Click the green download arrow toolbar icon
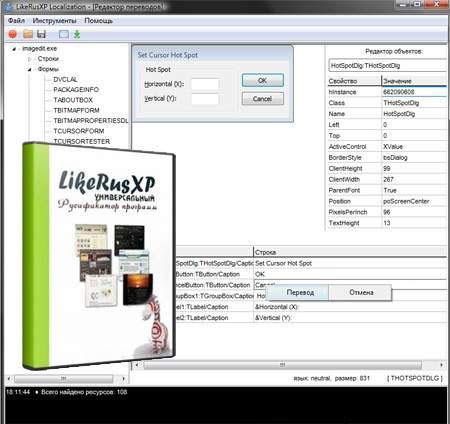The image size is (450, 424). (x=77, y=34)
